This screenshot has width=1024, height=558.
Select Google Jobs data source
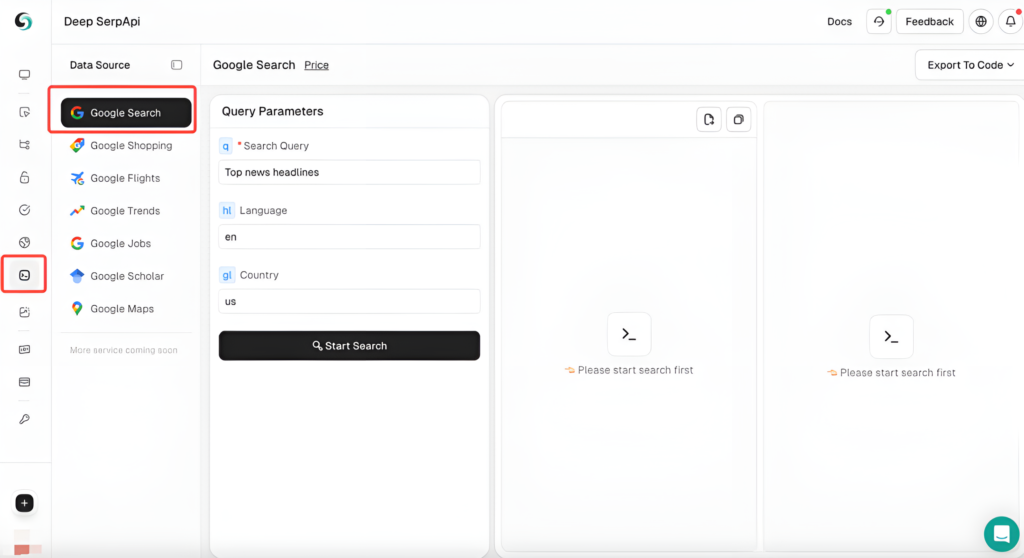pos(126,243)
